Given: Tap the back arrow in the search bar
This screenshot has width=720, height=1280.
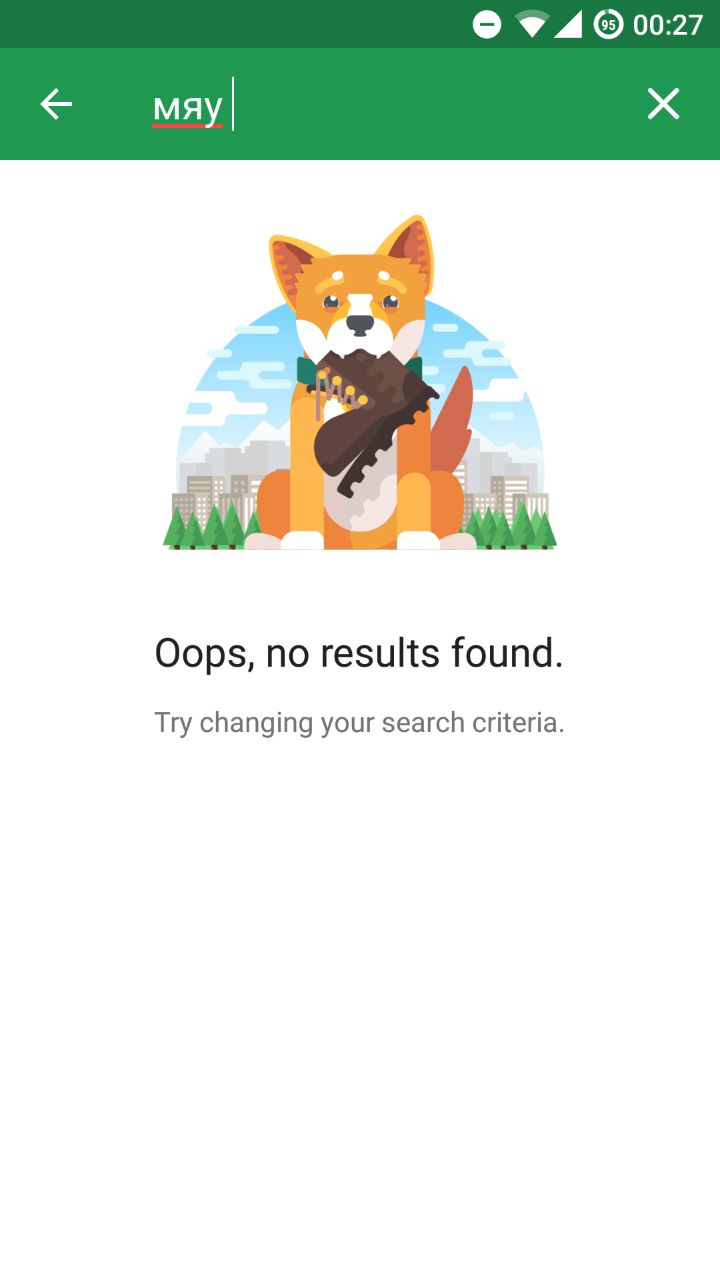Looking at the screenshot, I should [x=56, y=104].
